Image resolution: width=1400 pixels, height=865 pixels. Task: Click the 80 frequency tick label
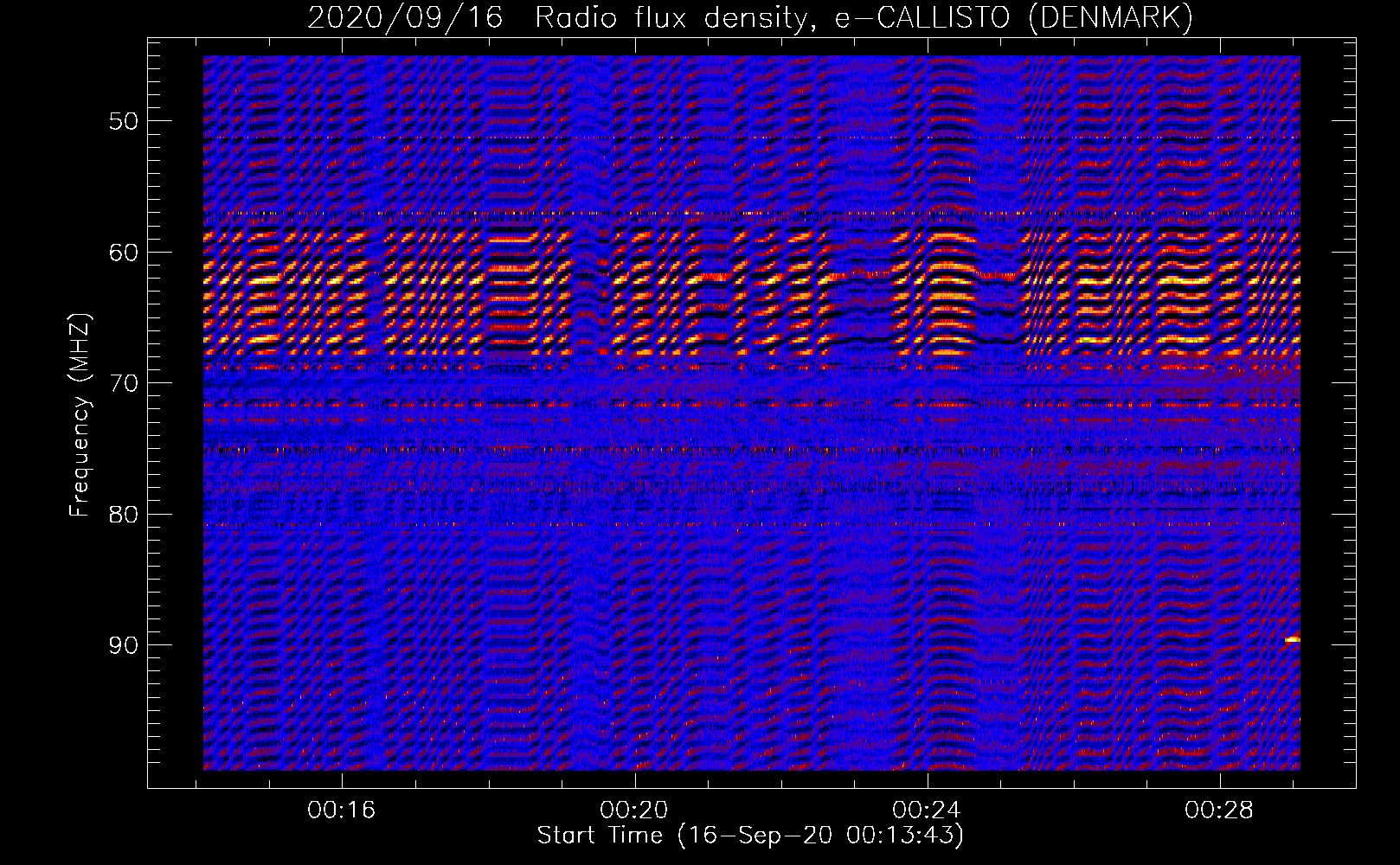123,515
